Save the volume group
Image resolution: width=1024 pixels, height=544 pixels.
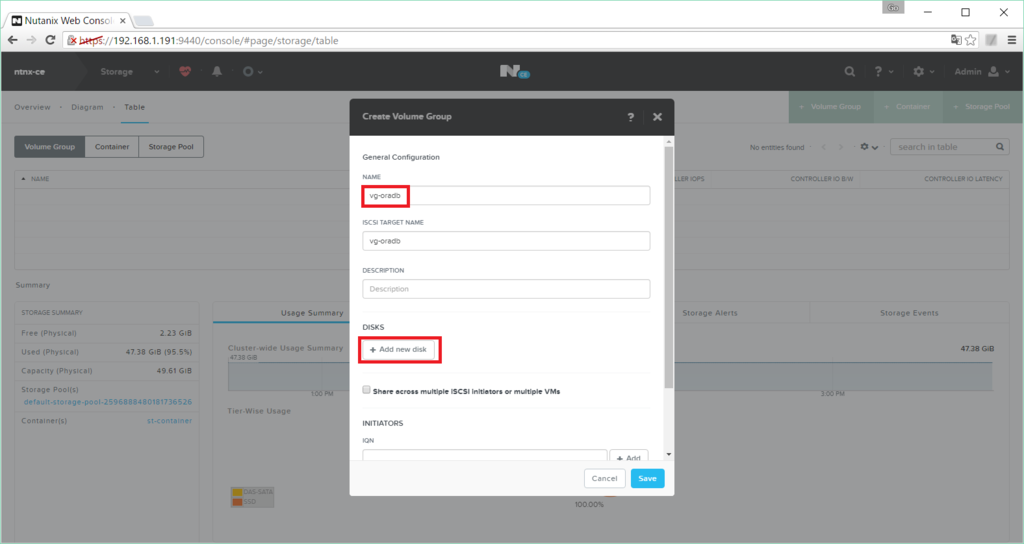coord(647,479)
